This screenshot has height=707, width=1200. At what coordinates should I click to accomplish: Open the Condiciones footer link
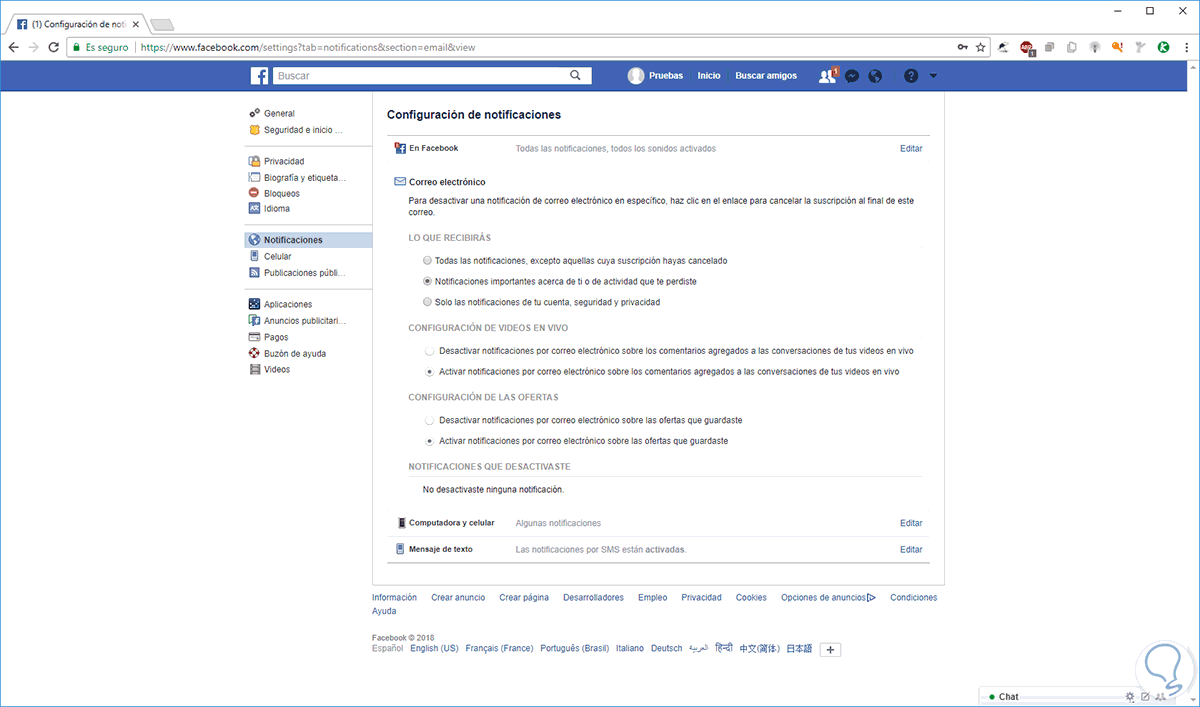click(x=914, y=597)
